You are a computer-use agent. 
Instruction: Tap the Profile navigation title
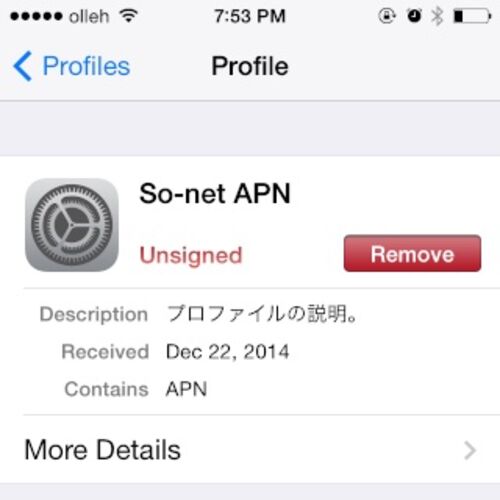click(x=250, y=66)
